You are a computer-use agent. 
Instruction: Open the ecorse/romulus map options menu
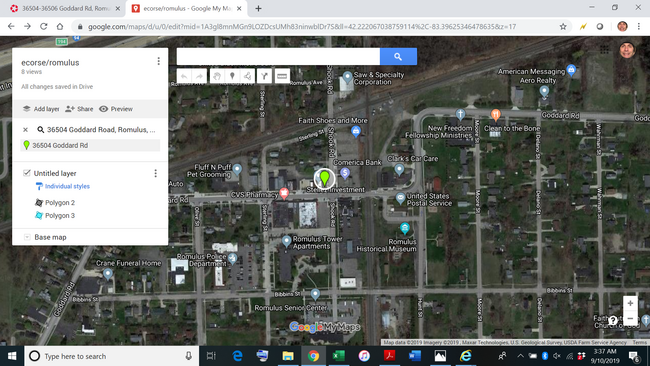[x=158, y=61]
